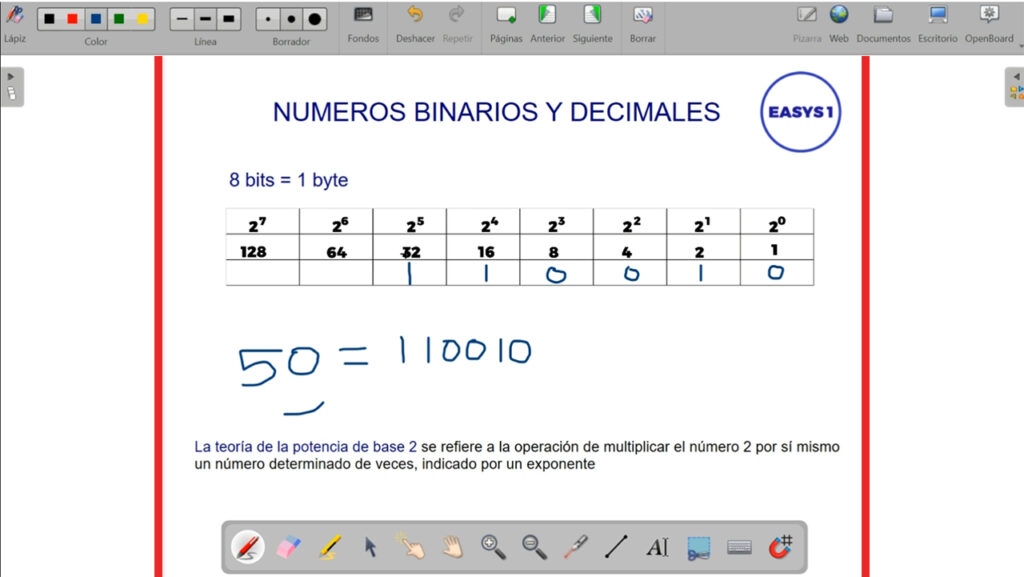Choose the smallest eraser size
This screenshot has width=1024, height=577.
coord(268,19)
